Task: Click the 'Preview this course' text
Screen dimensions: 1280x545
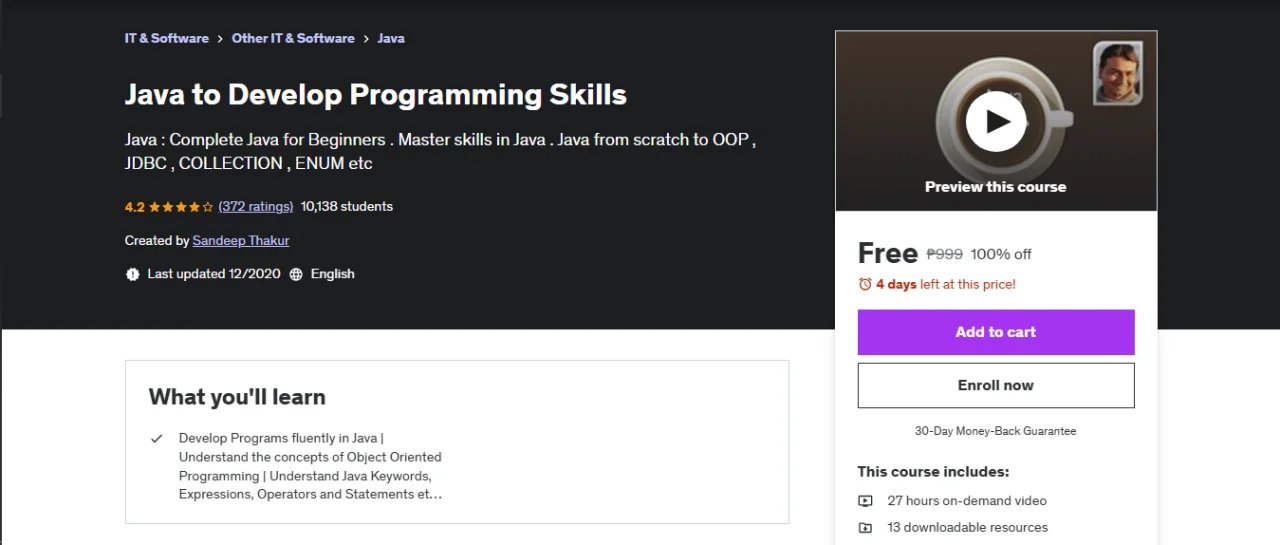Action: [x=996, y=187]
